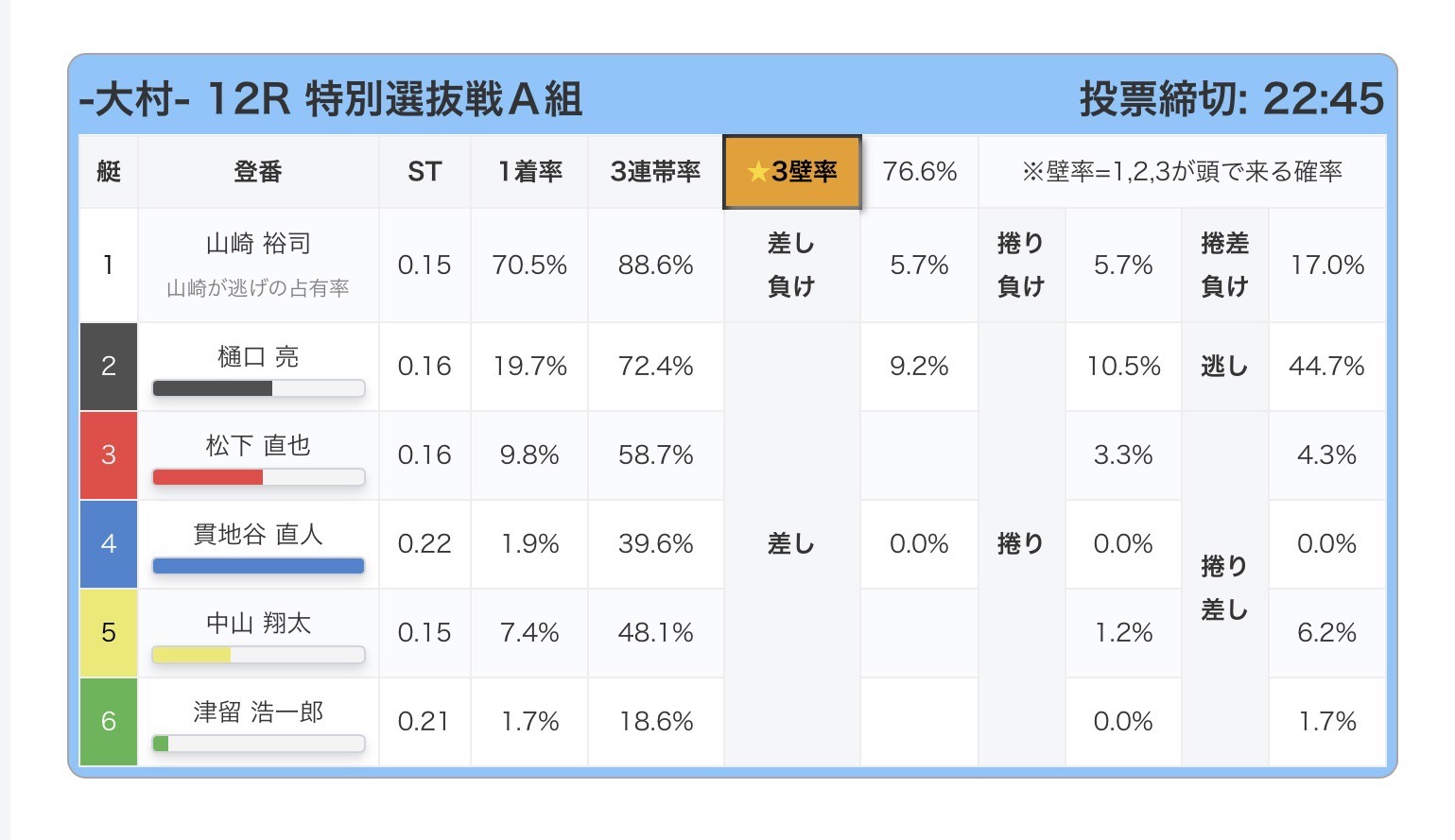Click the 逃し 44.7% value cell
Image resolution: width=1455 pixels, height=840 pixels.
1327,367
